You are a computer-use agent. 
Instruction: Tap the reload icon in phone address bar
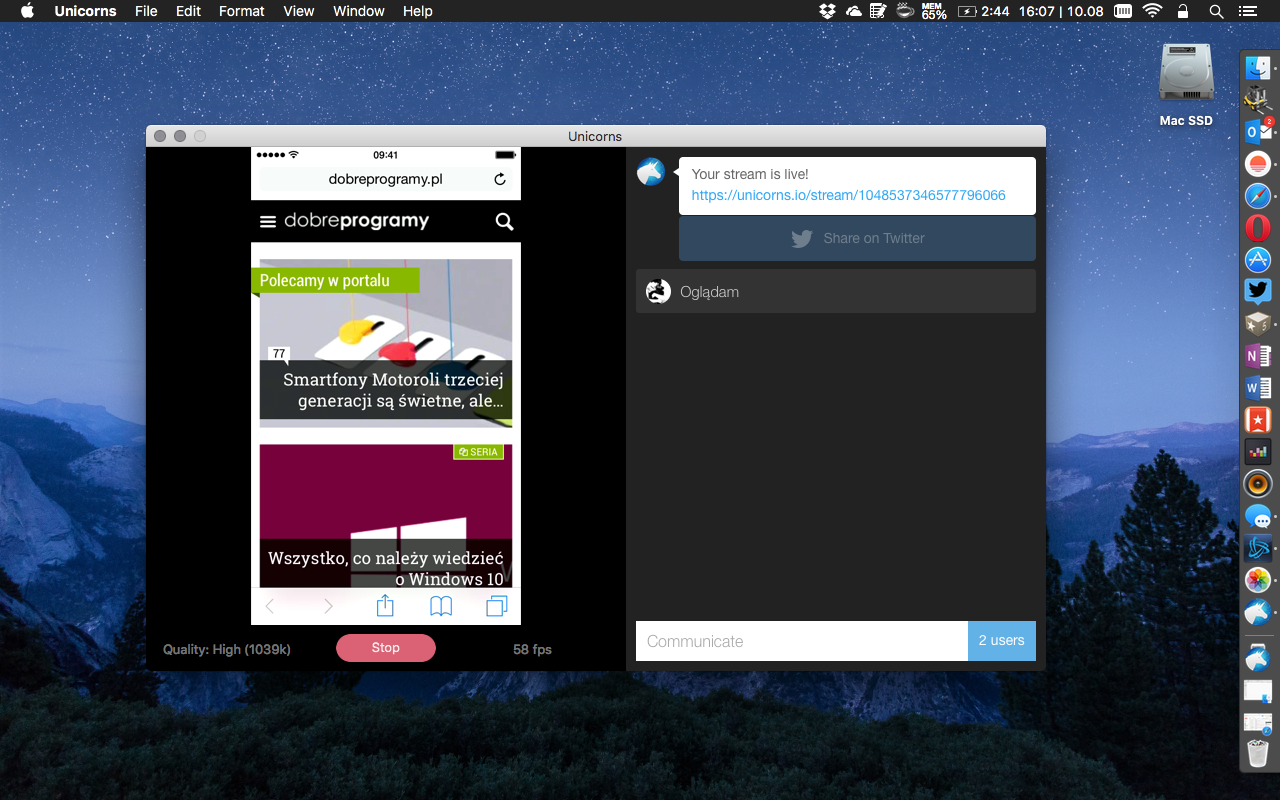pos(500,180)
